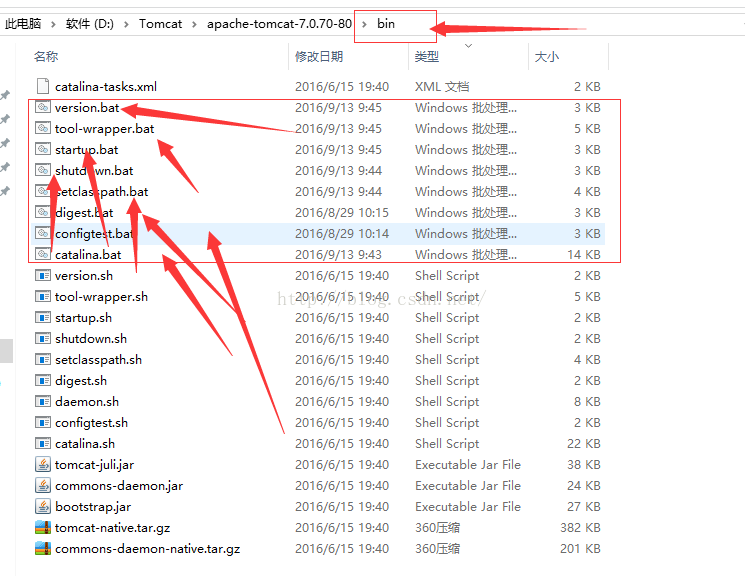
Task: Select the daemon.sh file name
Action: pyautogui.click(x=86, y=402)
